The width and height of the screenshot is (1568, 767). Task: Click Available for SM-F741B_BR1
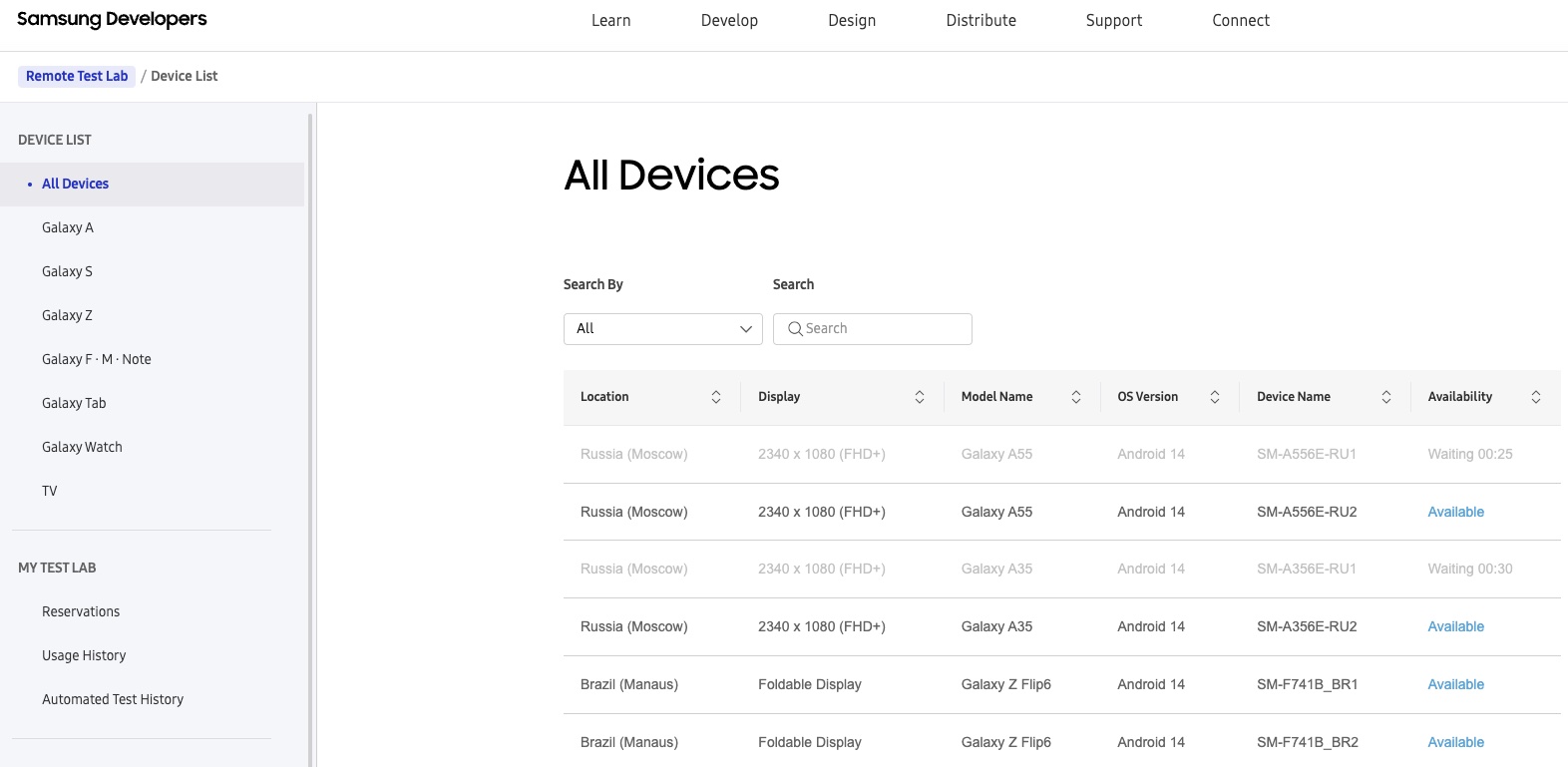coord(1455,685)
